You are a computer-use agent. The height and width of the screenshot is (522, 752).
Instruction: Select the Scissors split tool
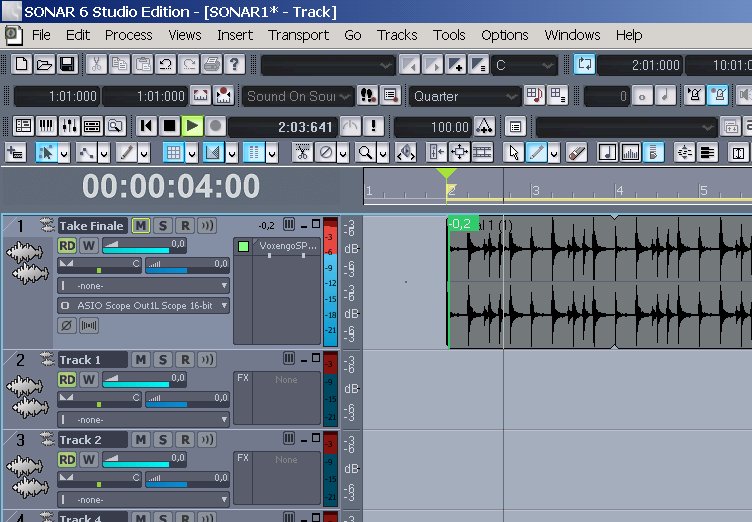(x=302, y=153)
